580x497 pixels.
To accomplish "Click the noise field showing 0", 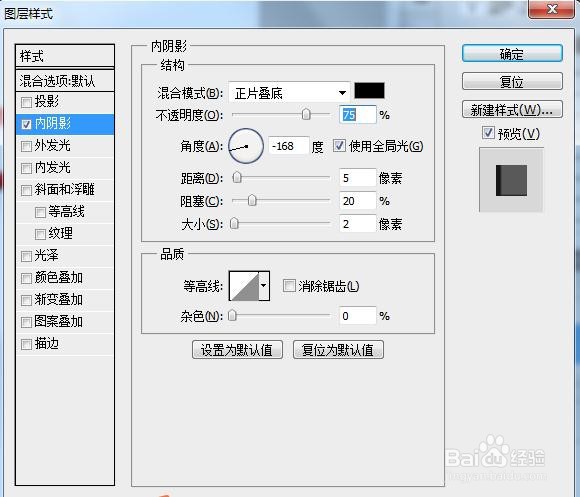I will (x=358, y=316).
